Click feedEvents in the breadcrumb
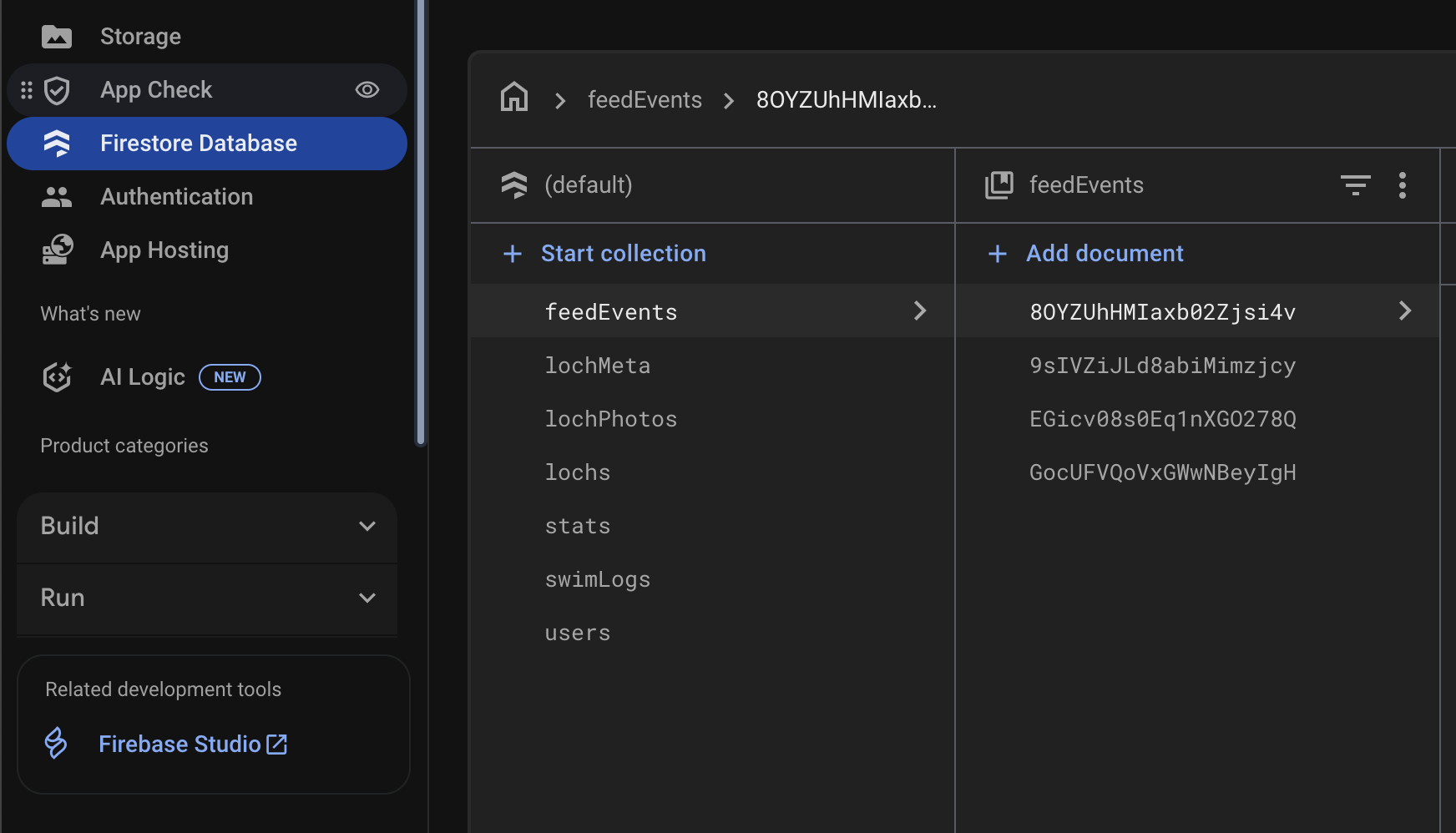 tap(645, 100)
